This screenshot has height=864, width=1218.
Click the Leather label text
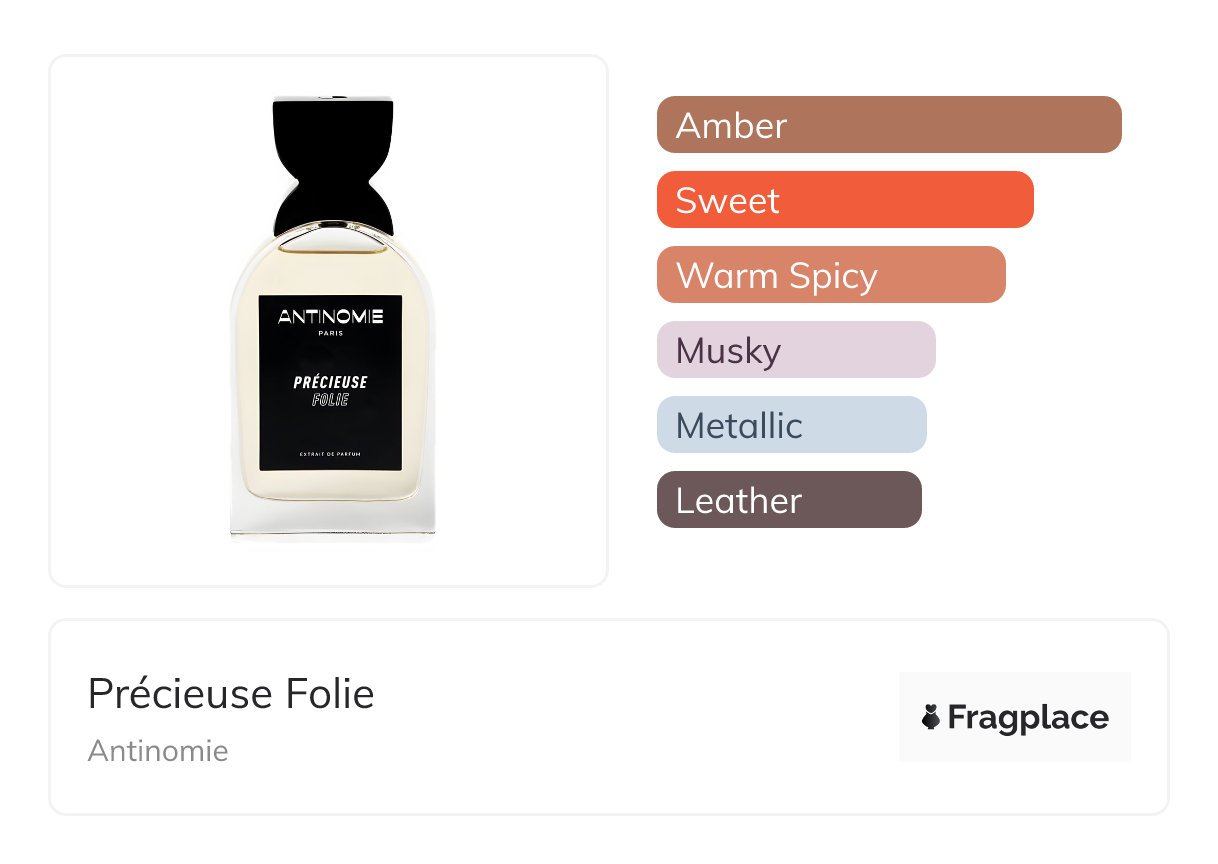tap(739, 500)
